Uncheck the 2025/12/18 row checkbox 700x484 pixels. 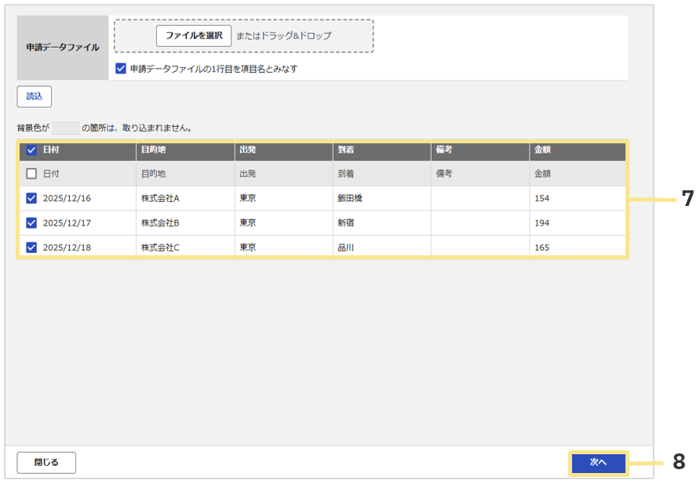[x=31, y=247]
